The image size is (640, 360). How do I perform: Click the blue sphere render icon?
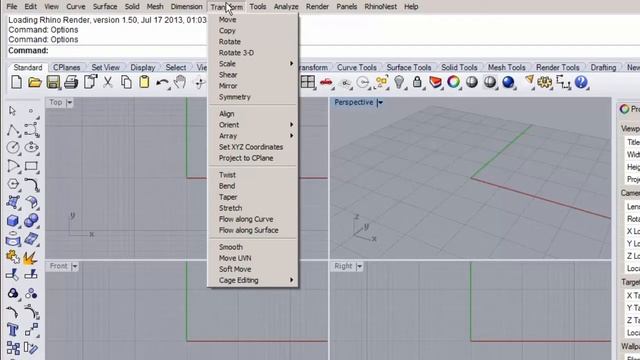coord(508,82)
